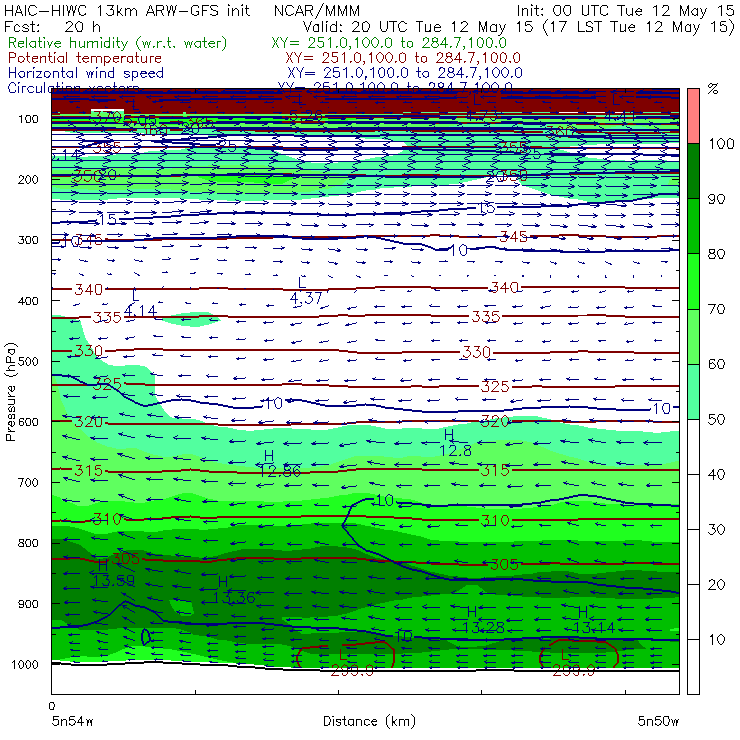Click the blue 'Horizontal wind speed' legend label
Viewport: 740px width, 740px height.
point(86,73)
